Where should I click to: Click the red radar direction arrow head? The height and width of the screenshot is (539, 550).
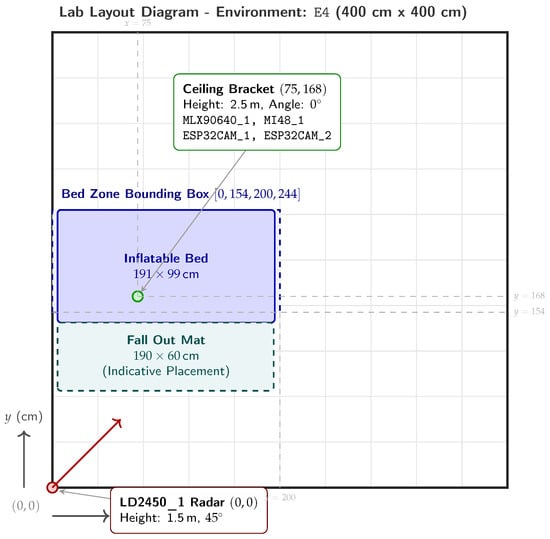tap(118, 422)
